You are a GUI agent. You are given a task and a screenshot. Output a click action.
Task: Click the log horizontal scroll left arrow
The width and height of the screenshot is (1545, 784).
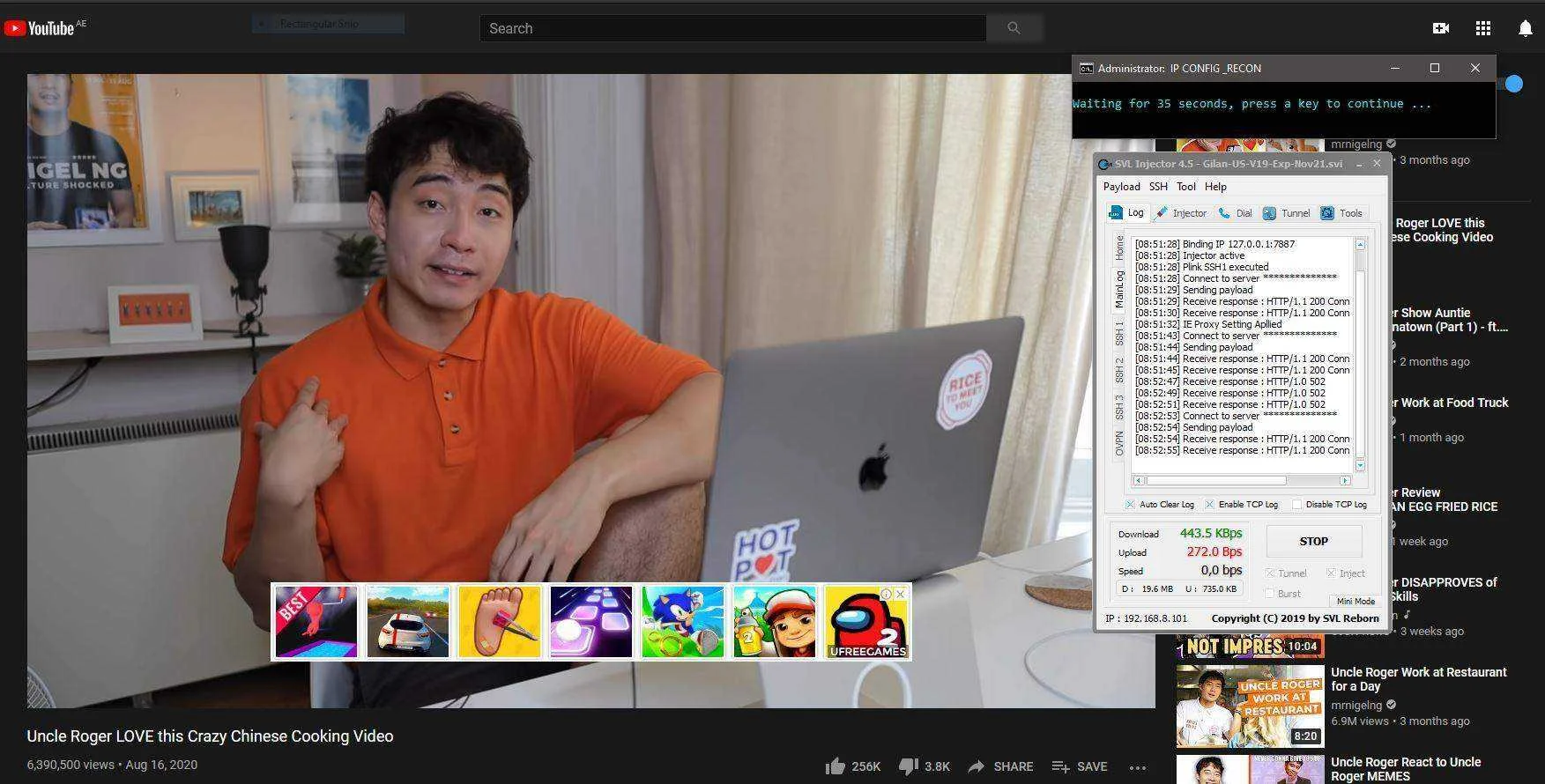click(x=1139, y=481)
